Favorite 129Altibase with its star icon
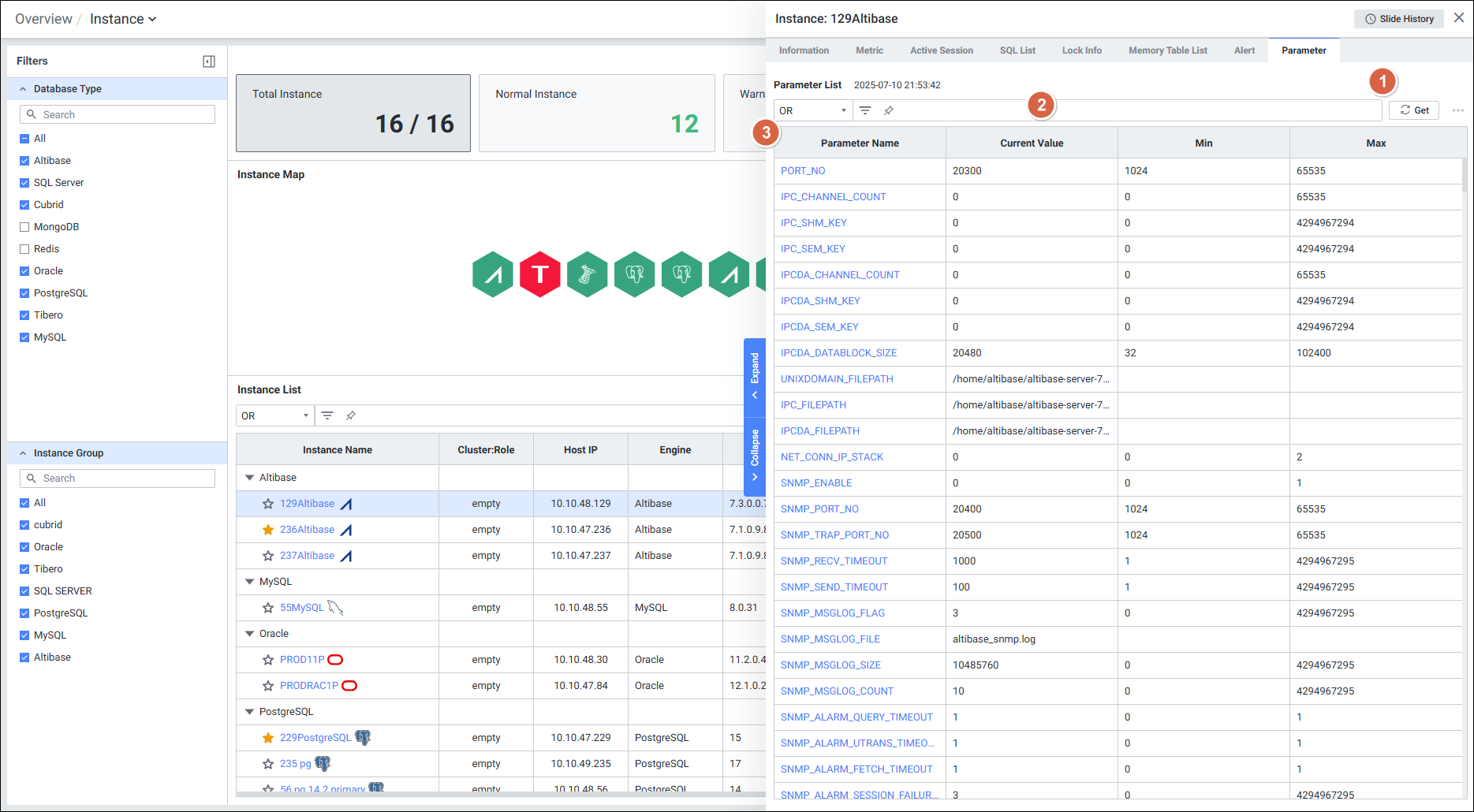 [268, 504]
